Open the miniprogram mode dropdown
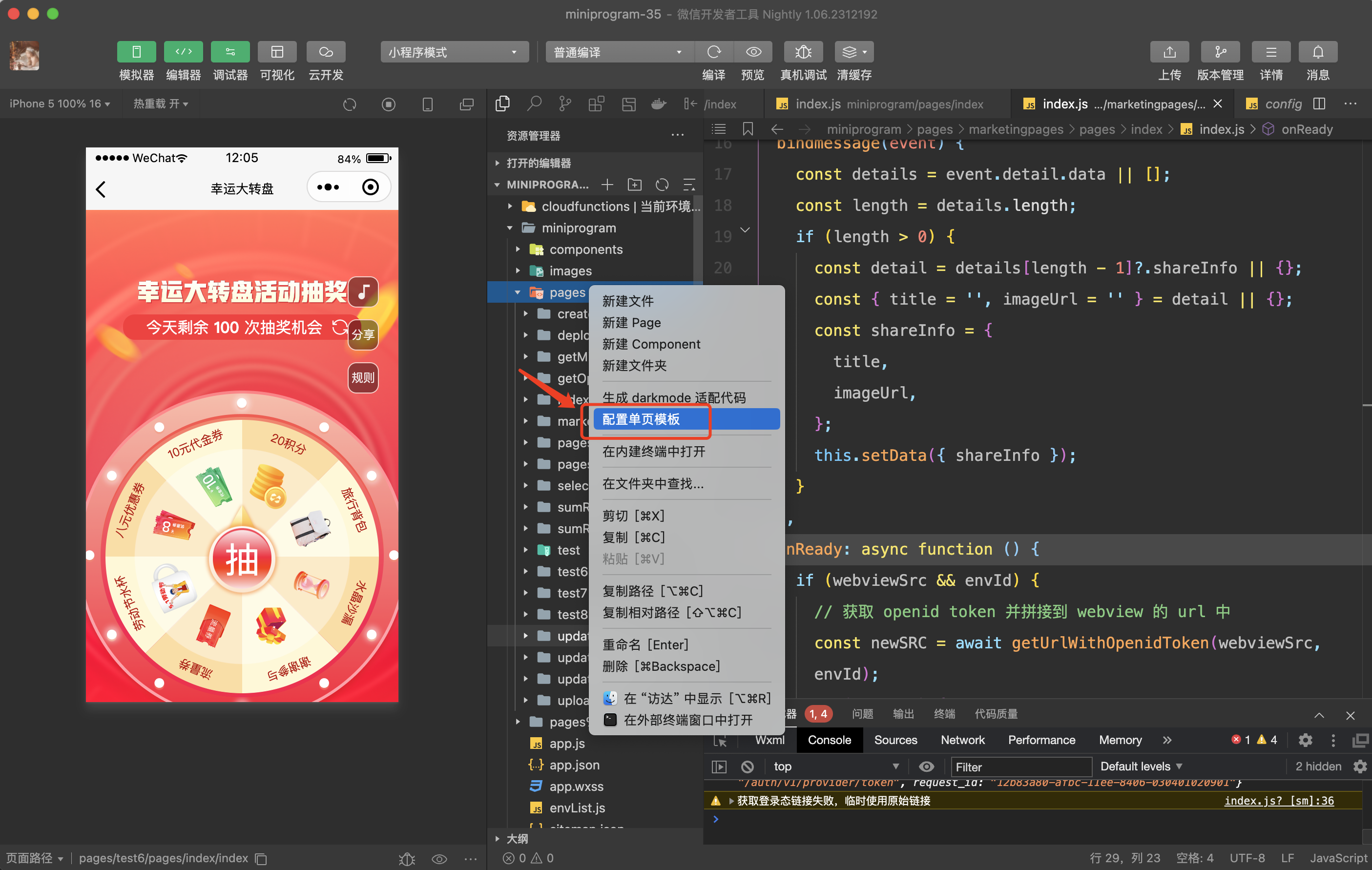This screenshot has height=870, width=1372. [x=453, y=52]
